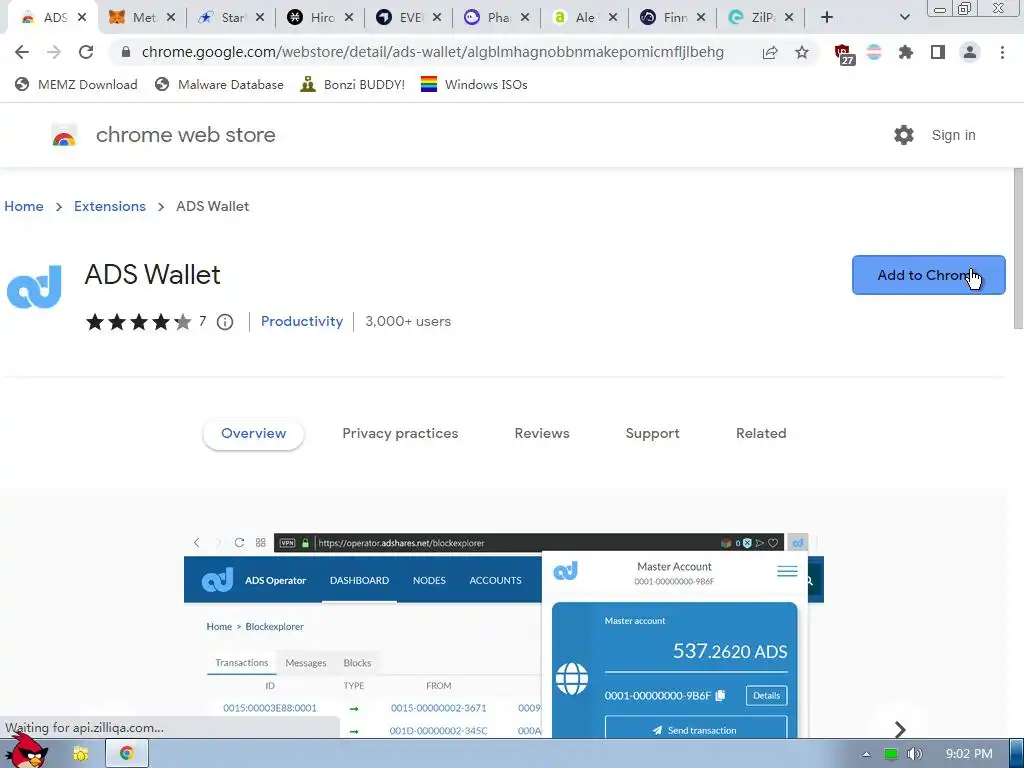
Task: Open the Extensions puzzle piece menu
Action: point(905,52)
